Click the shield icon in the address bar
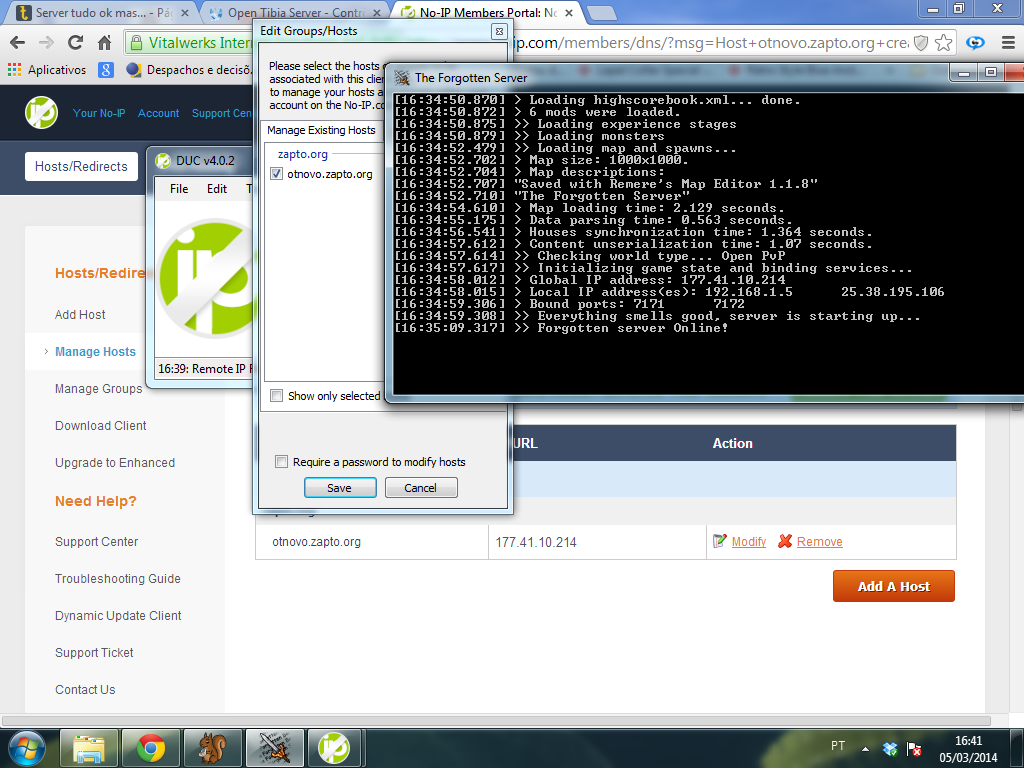Screen dimensions: 1024x768 tap(921, 43)
